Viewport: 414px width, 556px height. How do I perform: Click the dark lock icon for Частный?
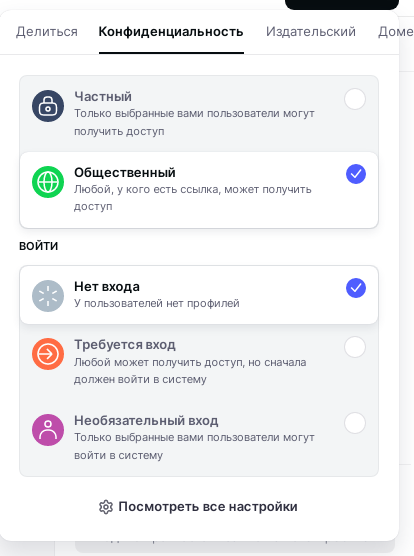point(48,106)
